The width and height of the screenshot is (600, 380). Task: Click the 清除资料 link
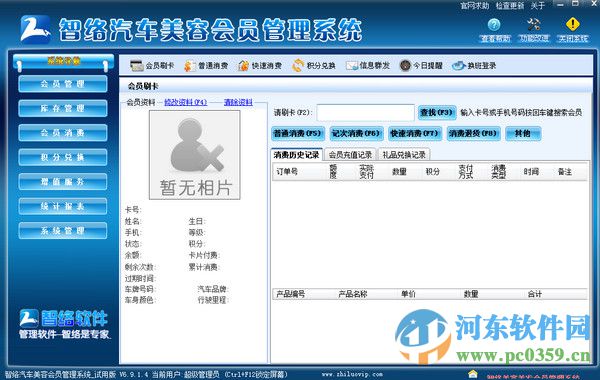click(x=238, y=102)
